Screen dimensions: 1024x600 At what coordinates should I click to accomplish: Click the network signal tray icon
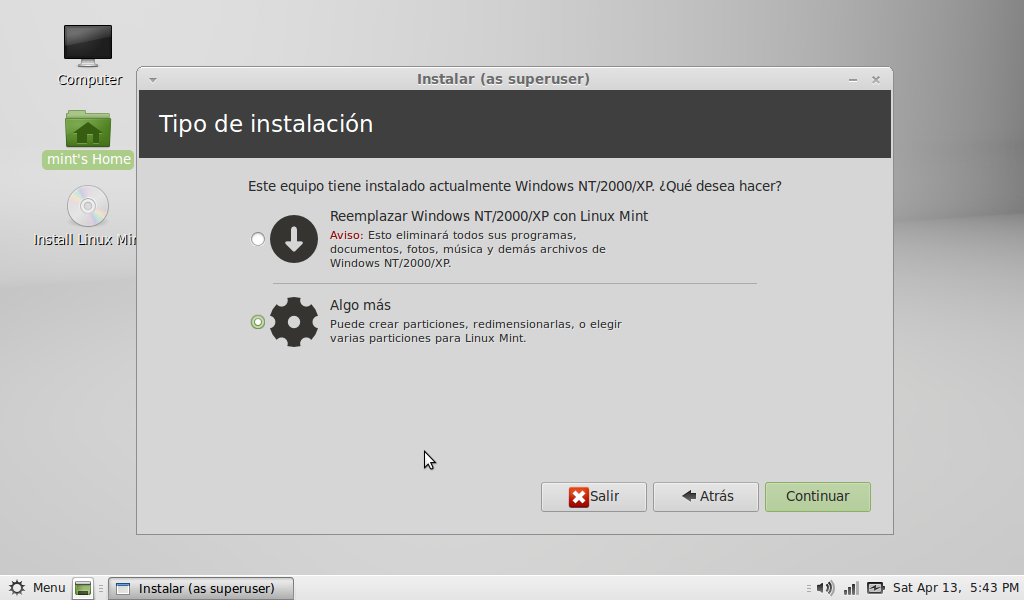point(851,588)
